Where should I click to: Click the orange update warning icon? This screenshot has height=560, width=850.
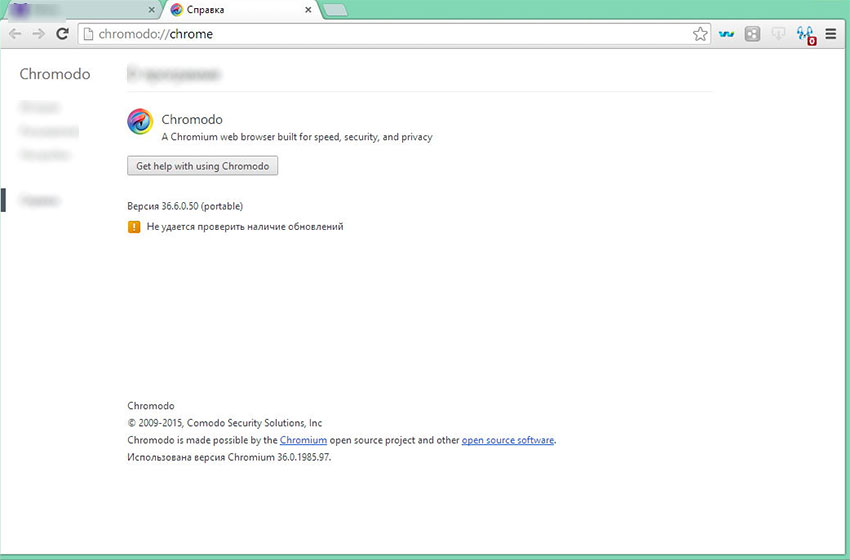134,227
